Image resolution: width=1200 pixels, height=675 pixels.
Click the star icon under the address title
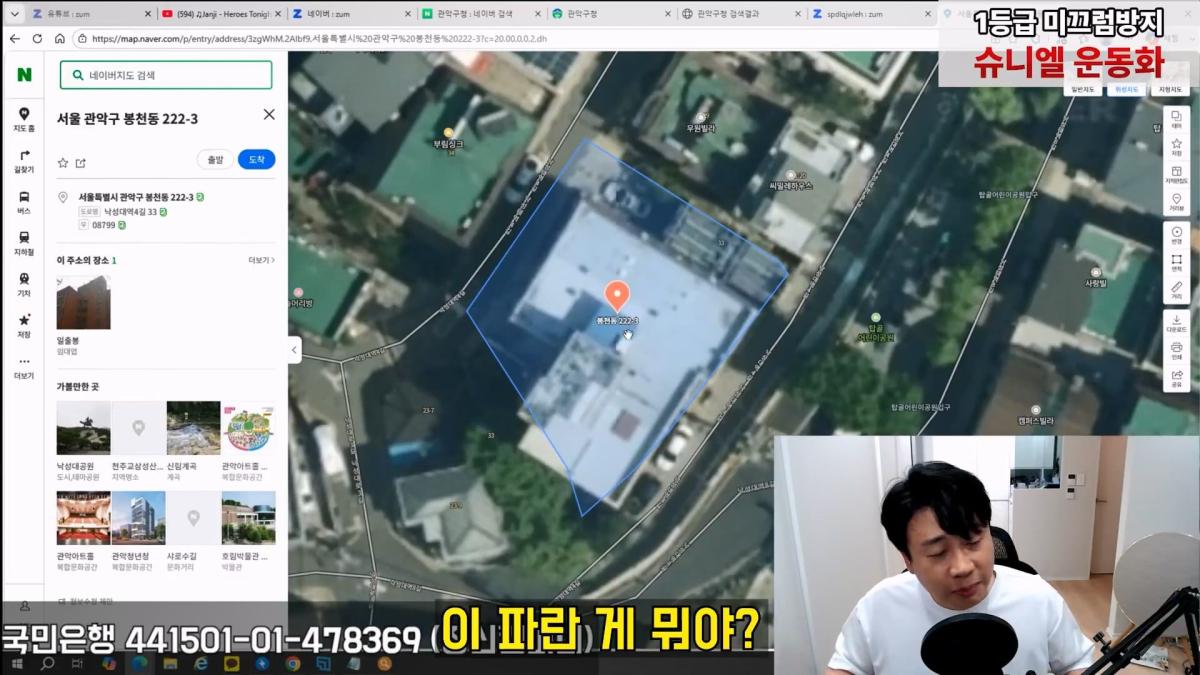(62, 163)
